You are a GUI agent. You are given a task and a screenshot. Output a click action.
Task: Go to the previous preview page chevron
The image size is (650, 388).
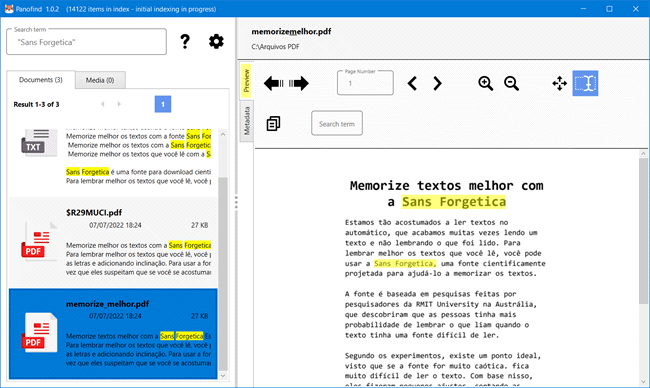coord(412,83)
